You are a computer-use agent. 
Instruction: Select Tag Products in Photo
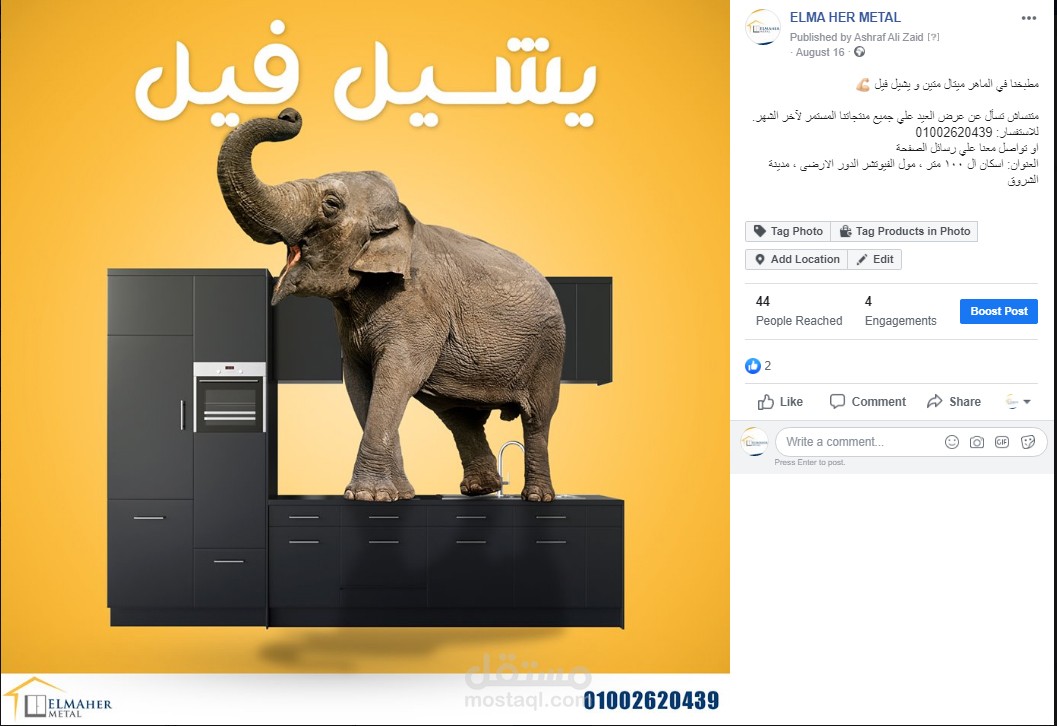click(904, 231)
